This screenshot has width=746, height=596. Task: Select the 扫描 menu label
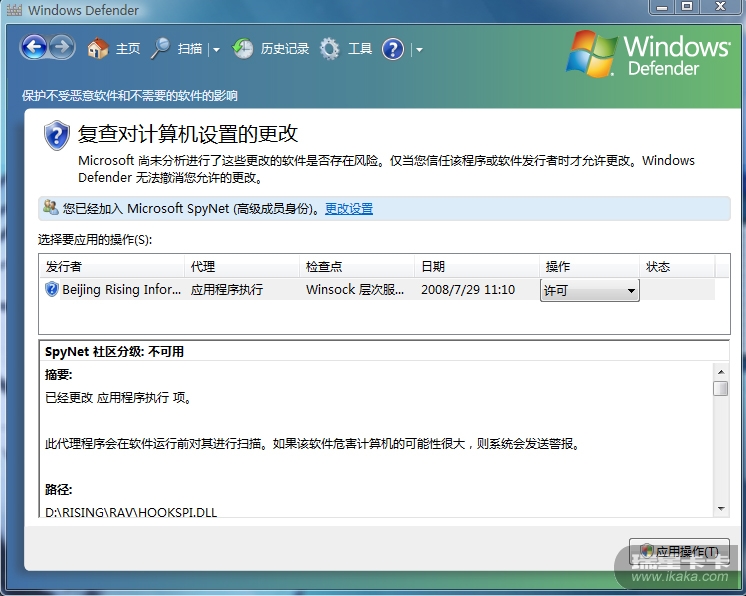pos(190,49)
